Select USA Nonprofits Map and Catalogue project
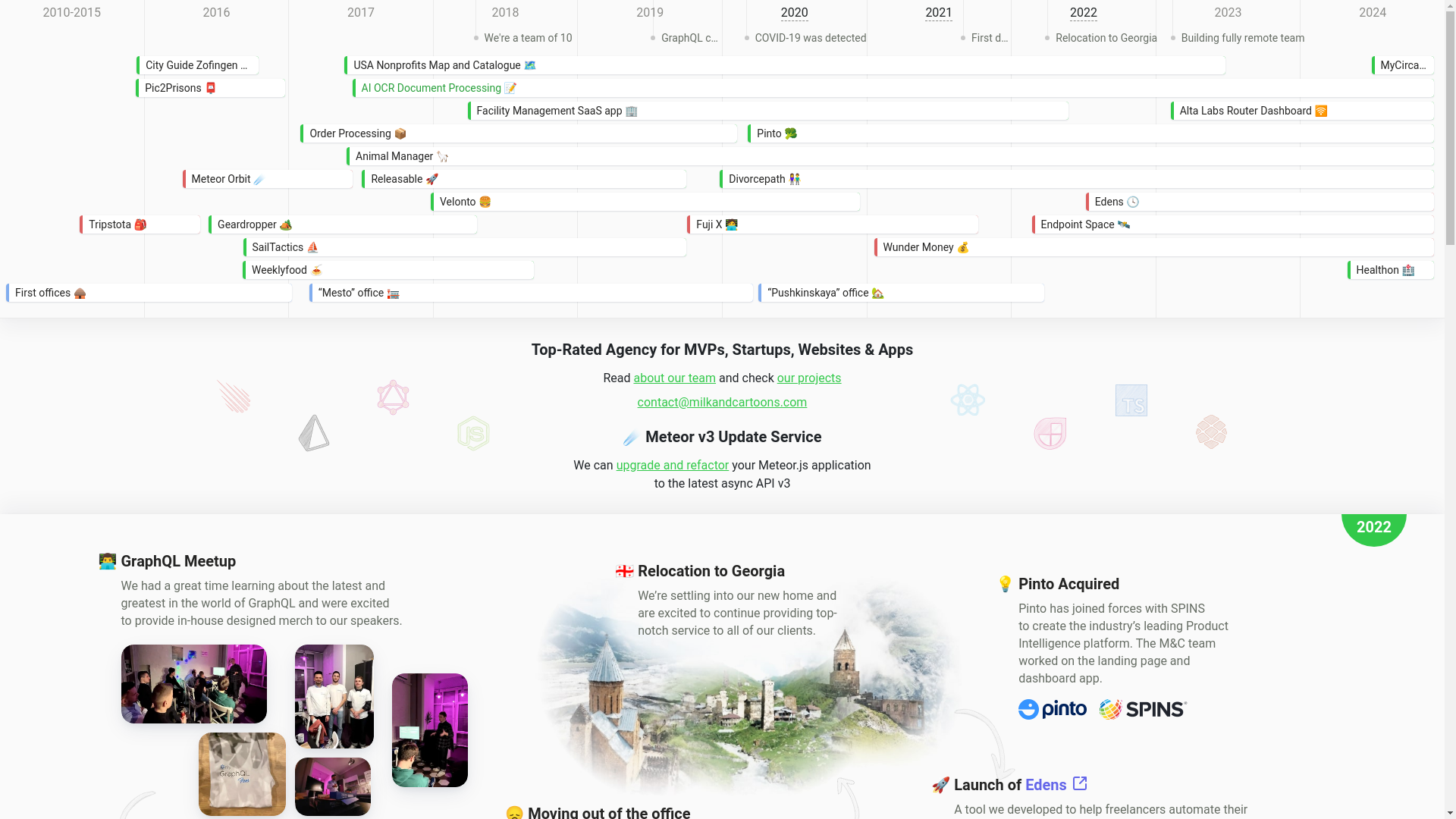Screen dimensions: 1456x819 [785, 65]
